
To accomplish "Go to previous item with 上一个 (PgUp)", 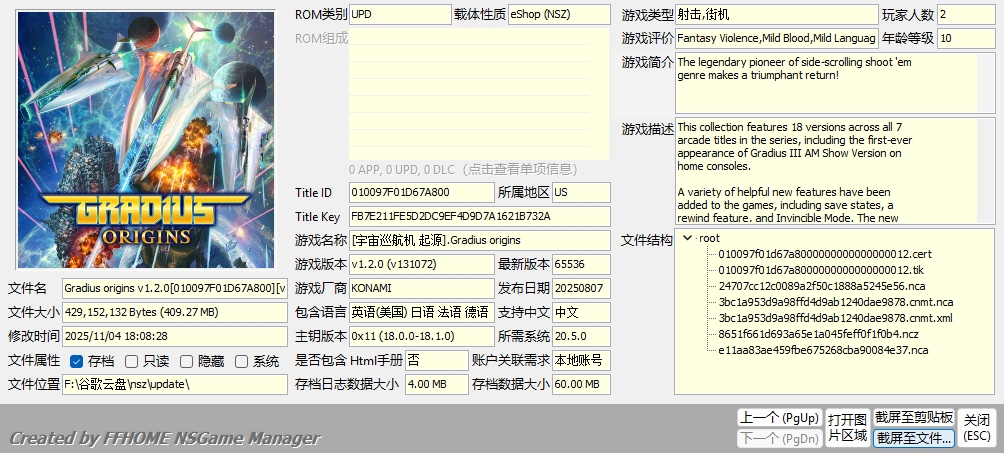I will pos(778,418).
